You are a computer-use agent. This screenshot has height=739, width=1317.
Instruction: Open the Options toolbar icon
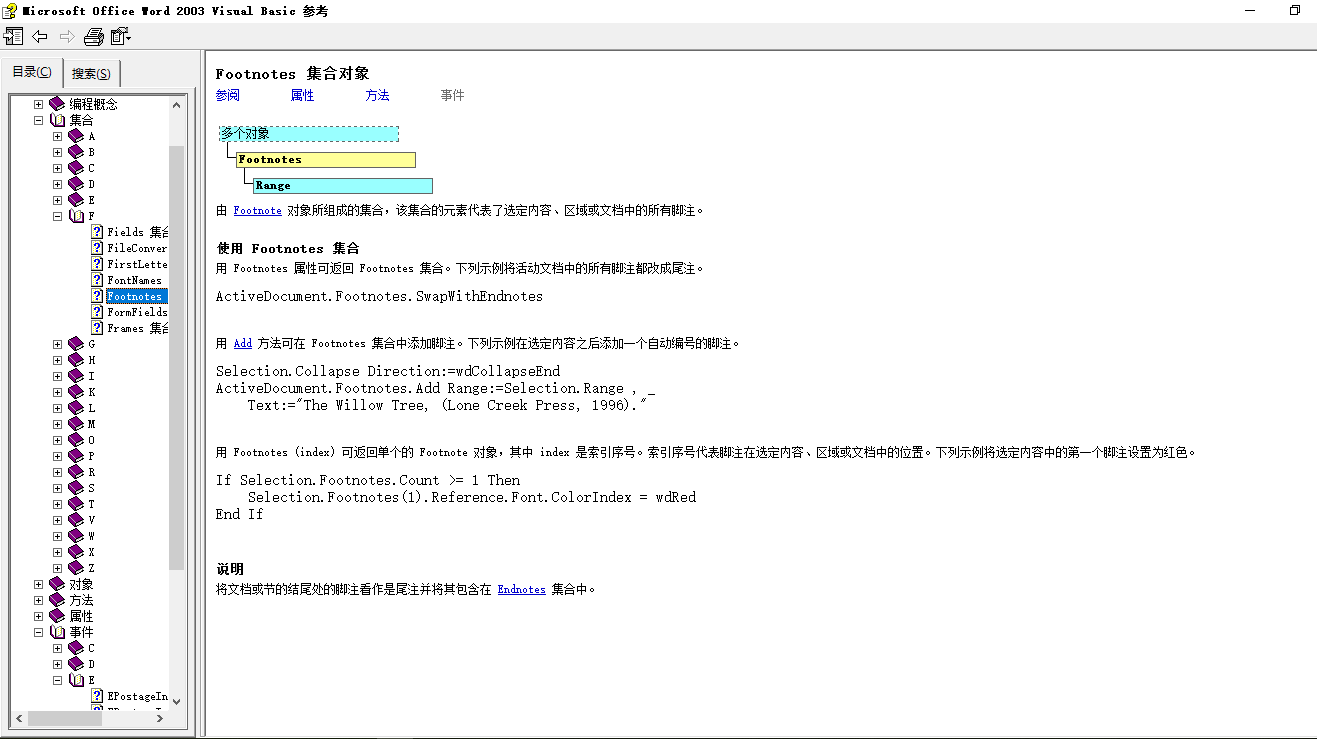click(x=120, y=36)
